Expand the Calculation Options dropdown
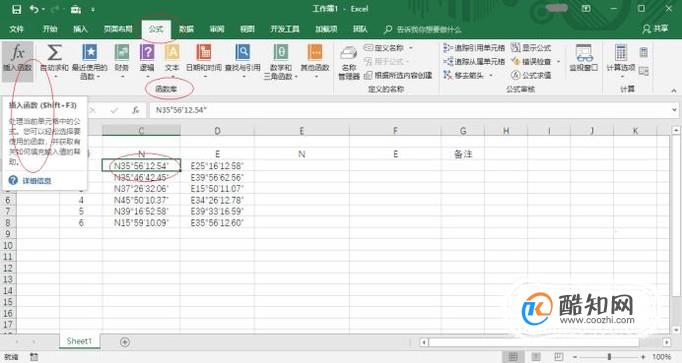The height and width of the screenshot is (363, 682). pyautogui.click(x=621, y=61)
